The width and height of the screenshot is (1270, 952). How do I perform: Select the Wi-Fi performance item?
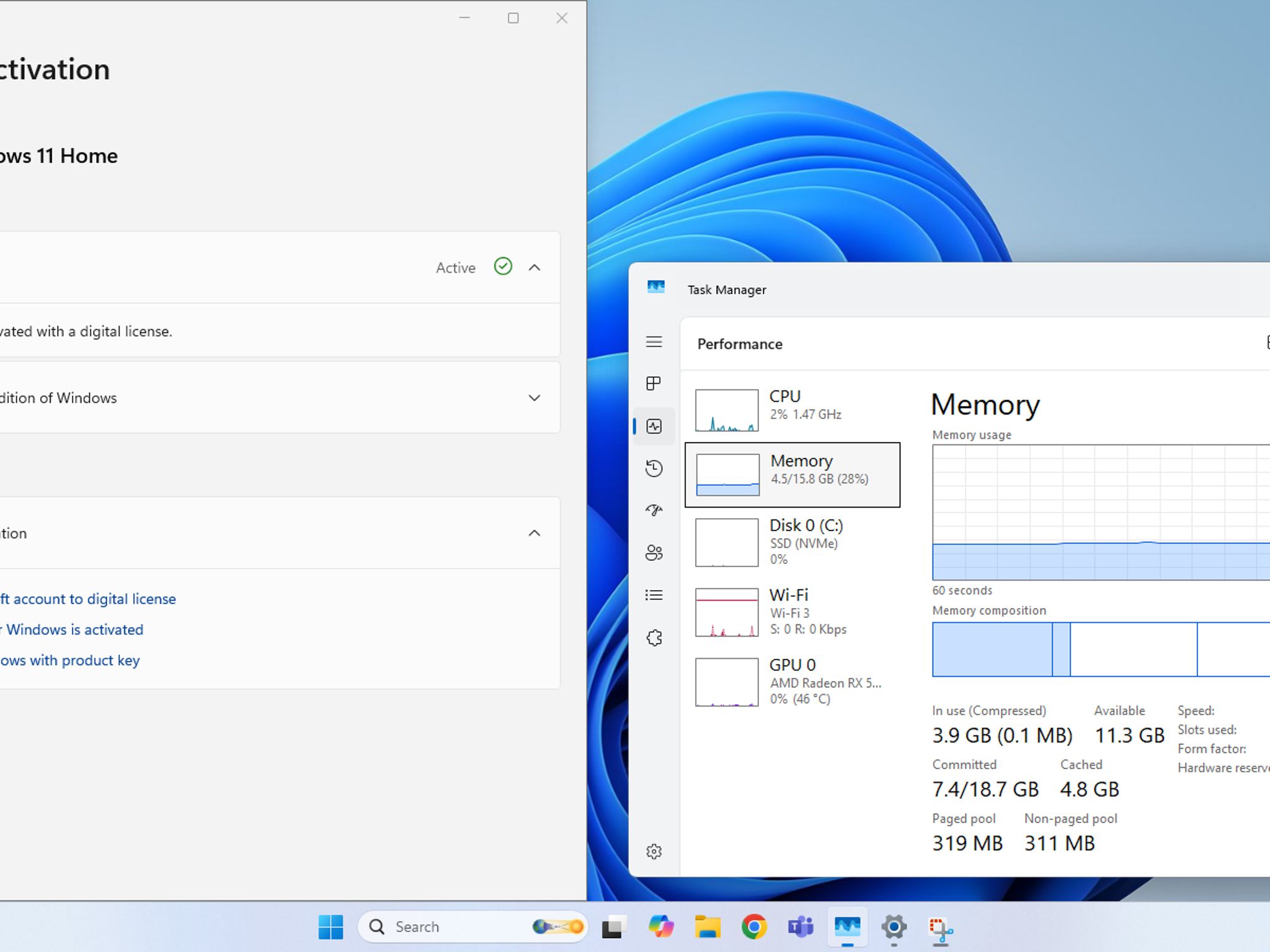[x=793, y=612]
